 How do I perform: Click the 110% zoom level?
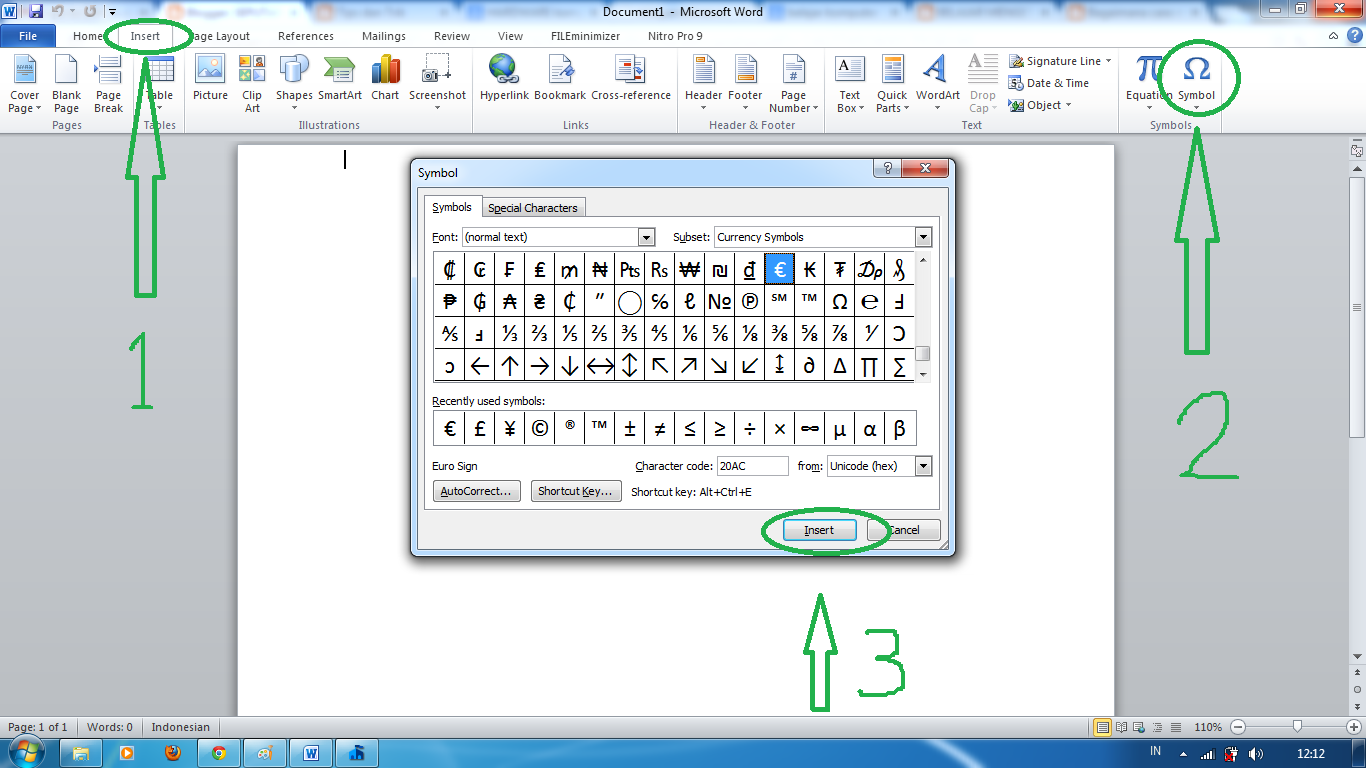[x=1209, y=727]
